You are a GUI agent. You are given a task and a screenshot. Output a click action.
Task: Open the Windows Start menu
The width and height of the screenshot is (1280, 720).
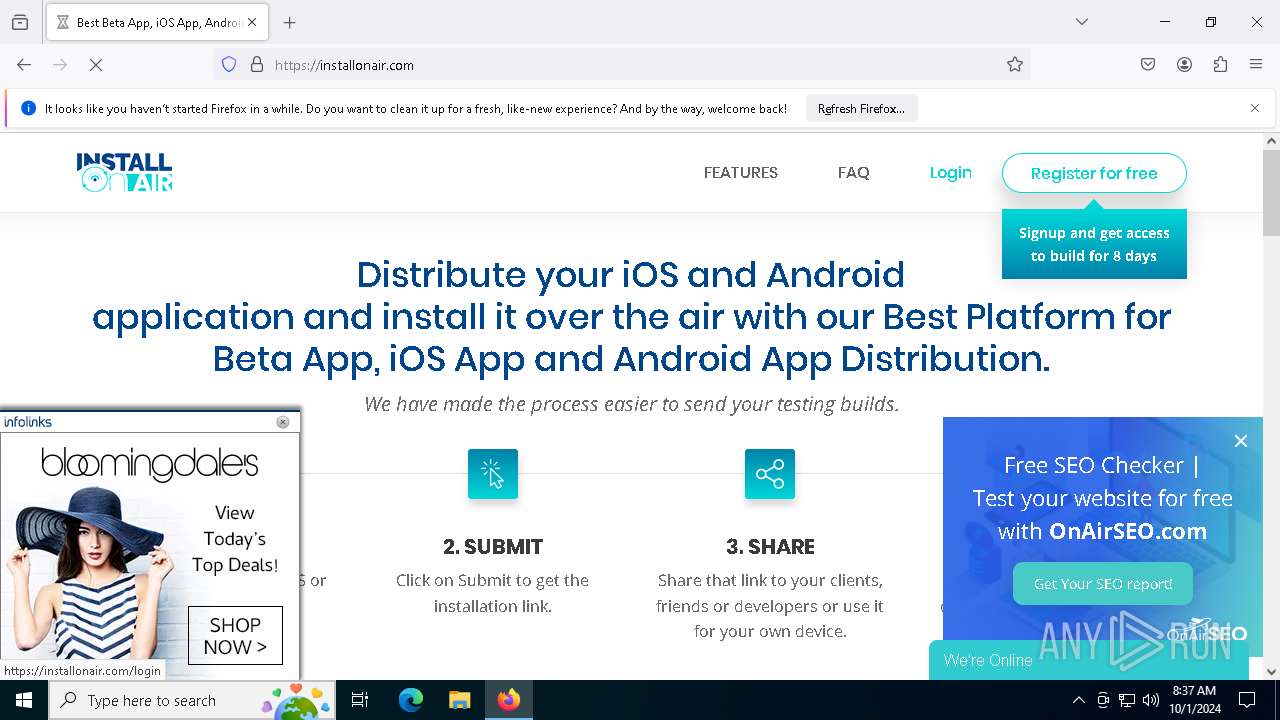pos(24,700)
